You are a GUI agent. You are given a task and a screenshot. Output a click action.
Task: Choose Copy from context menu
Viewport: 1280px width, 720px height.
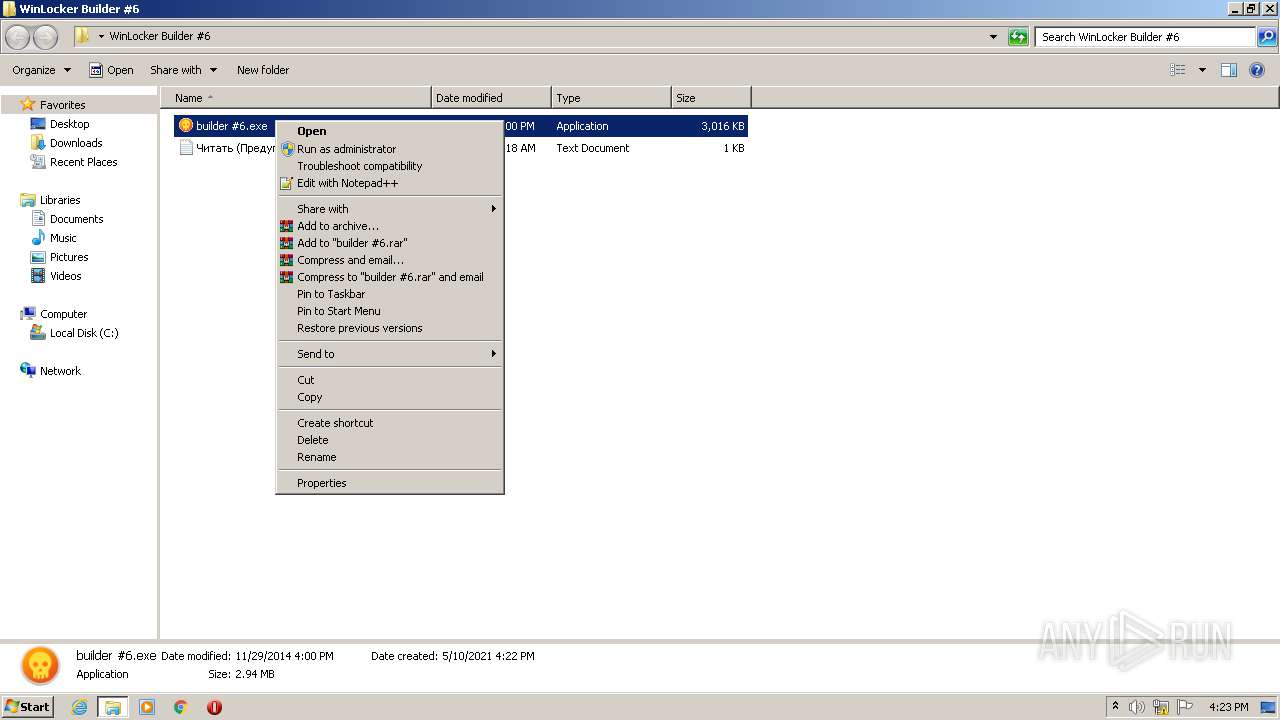point(389,397)
